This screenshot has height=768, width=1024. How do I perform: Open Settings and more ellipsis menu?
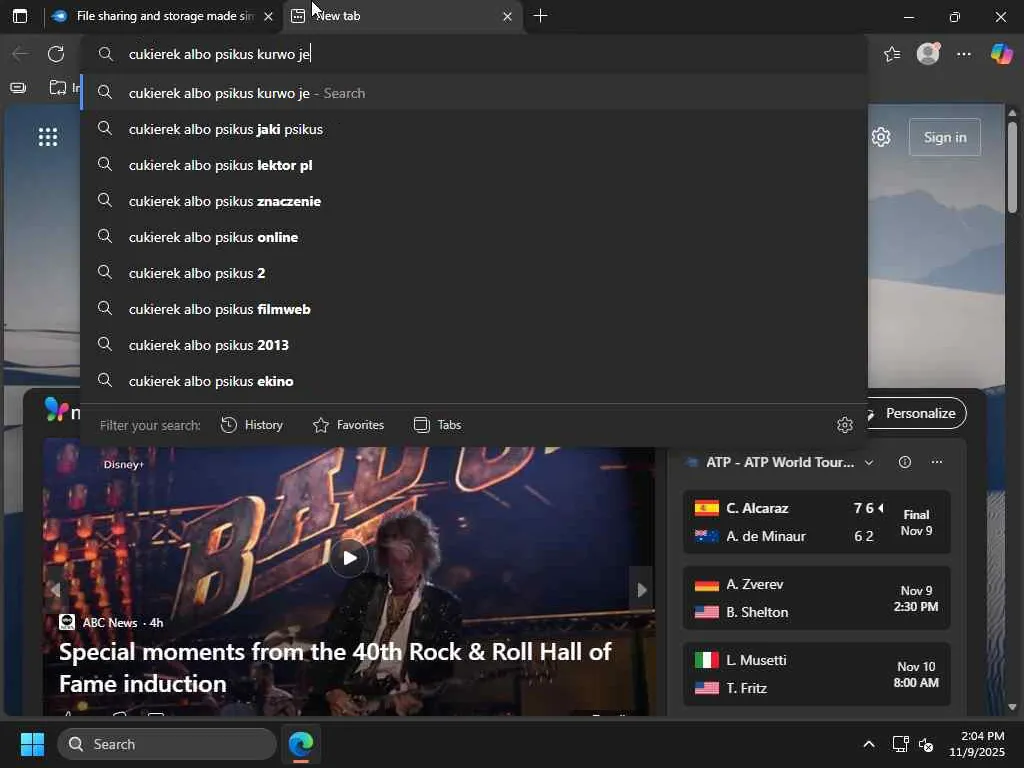click(x=964, y=54)
